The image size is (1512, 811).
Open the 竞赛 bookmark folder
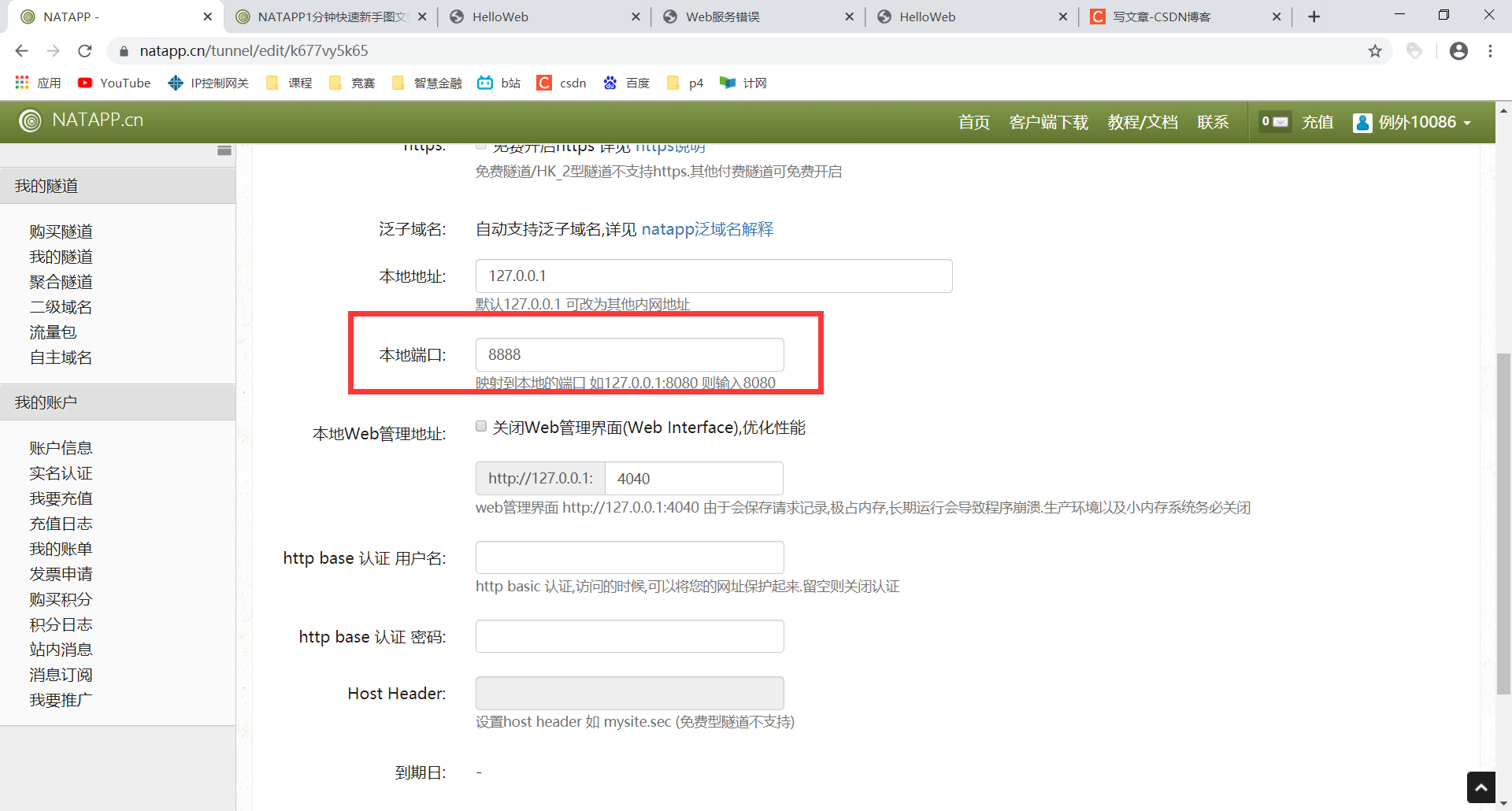[x=352, y=83]
